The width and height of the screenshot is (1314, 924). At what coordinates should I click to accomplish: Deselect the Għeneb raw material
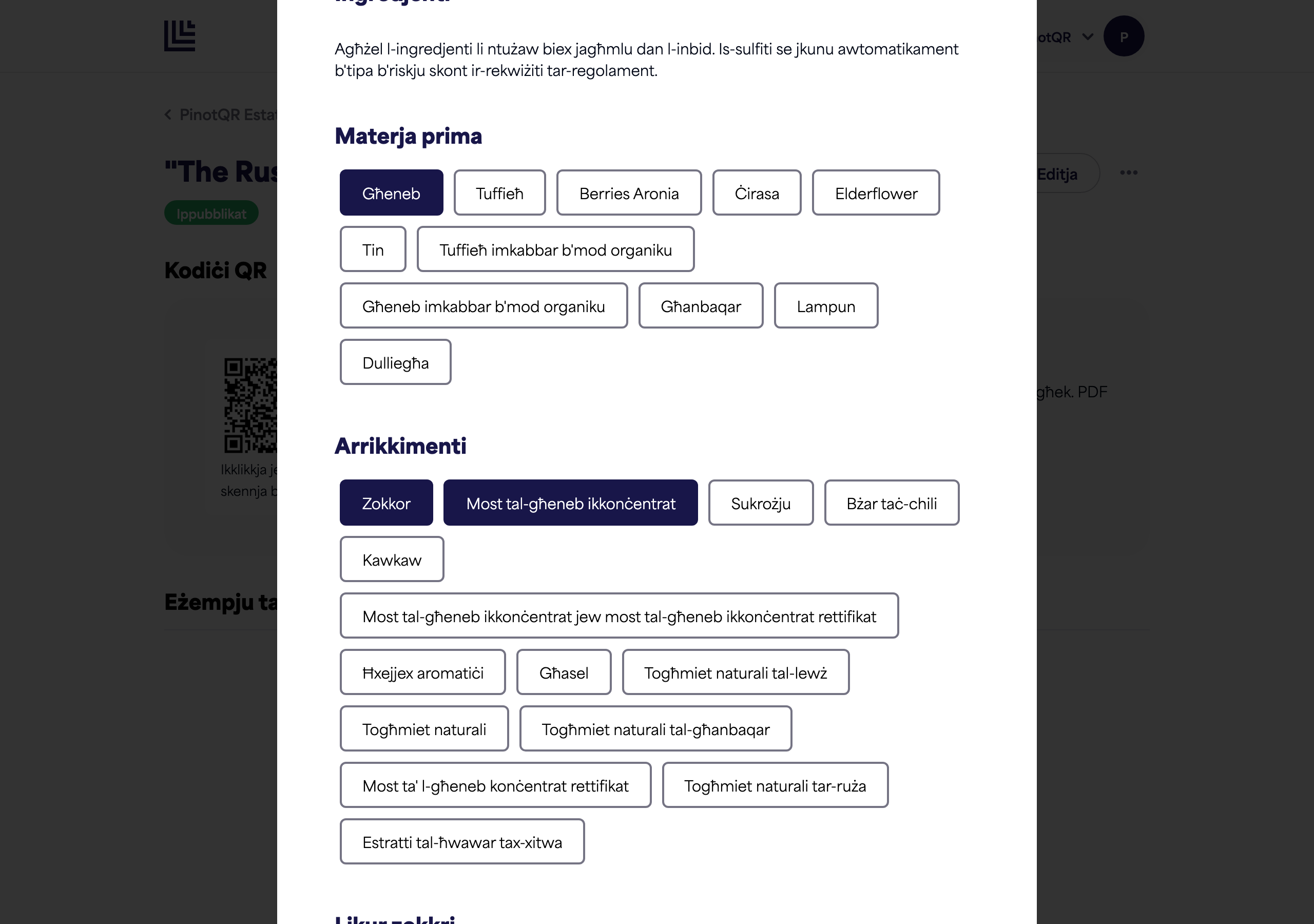[392, 193]
